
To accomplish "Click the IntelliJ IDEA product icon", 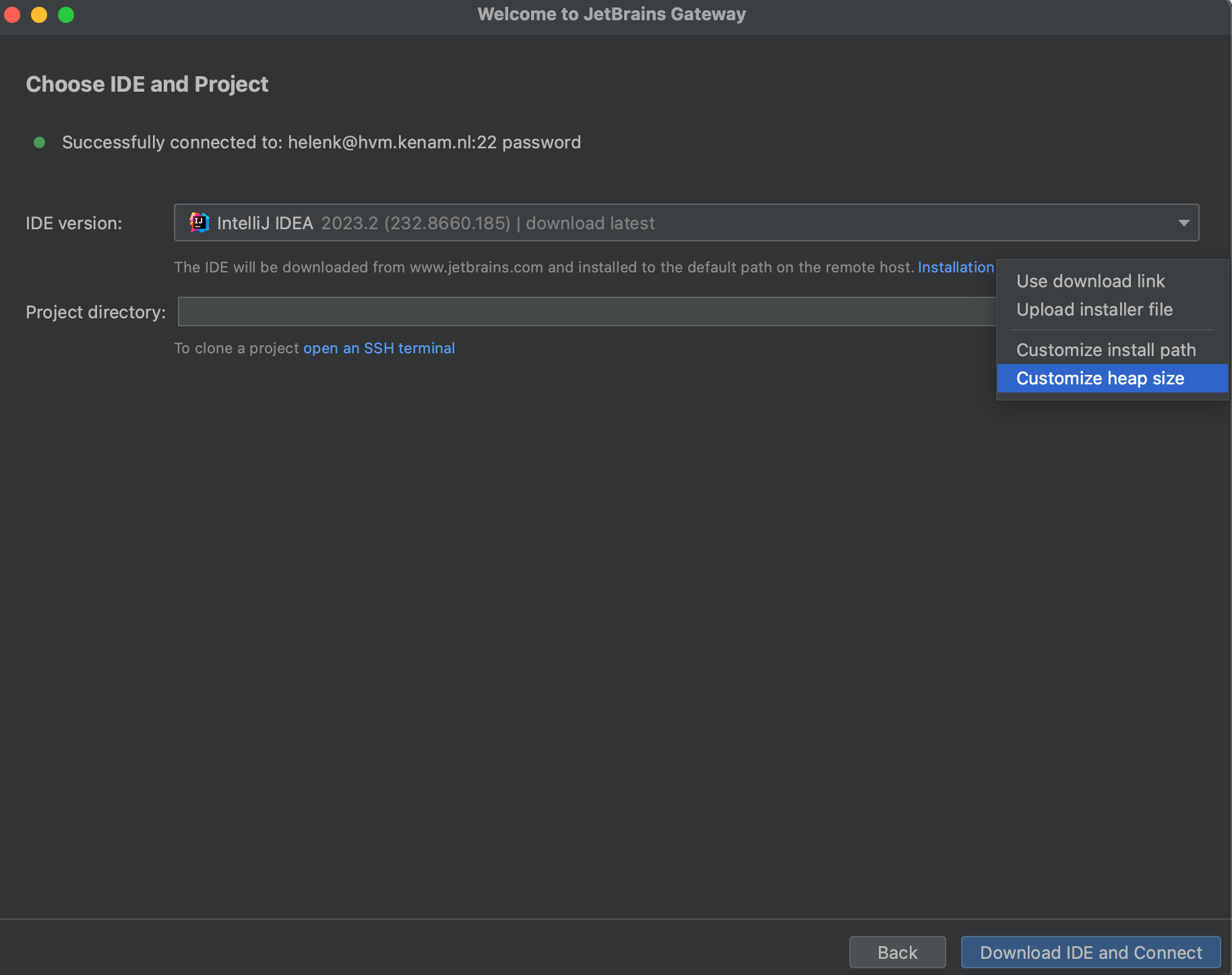I will (x=199, y=223).
